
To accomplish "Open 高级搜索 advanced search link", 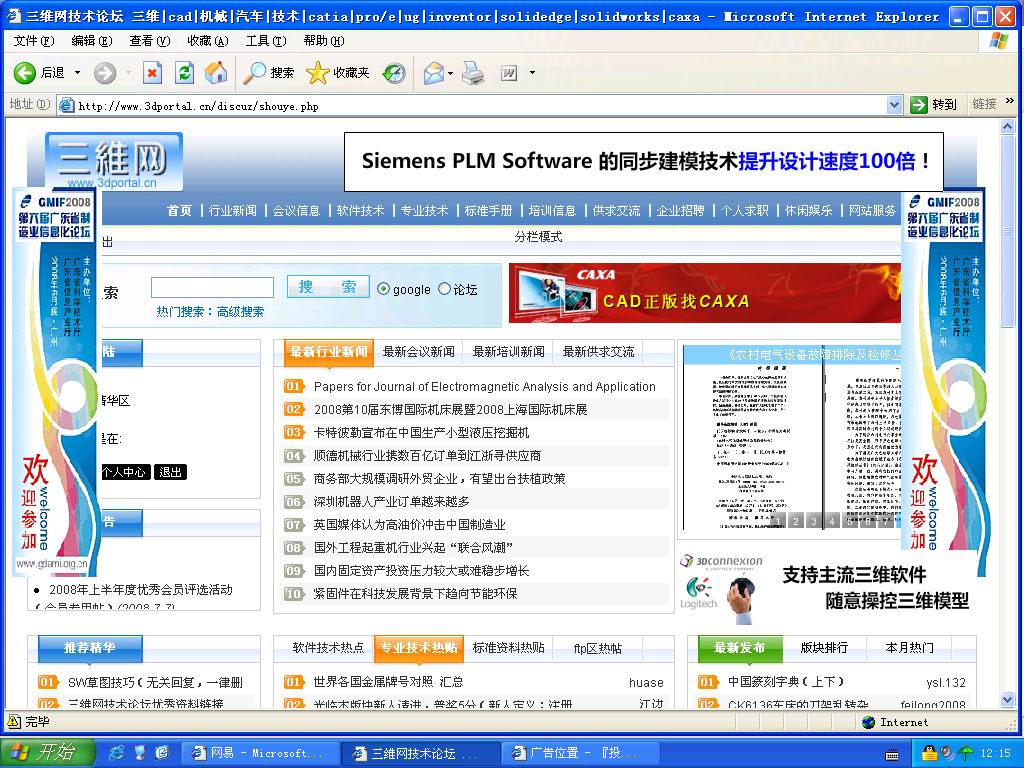I will click(x=240, y=312).
